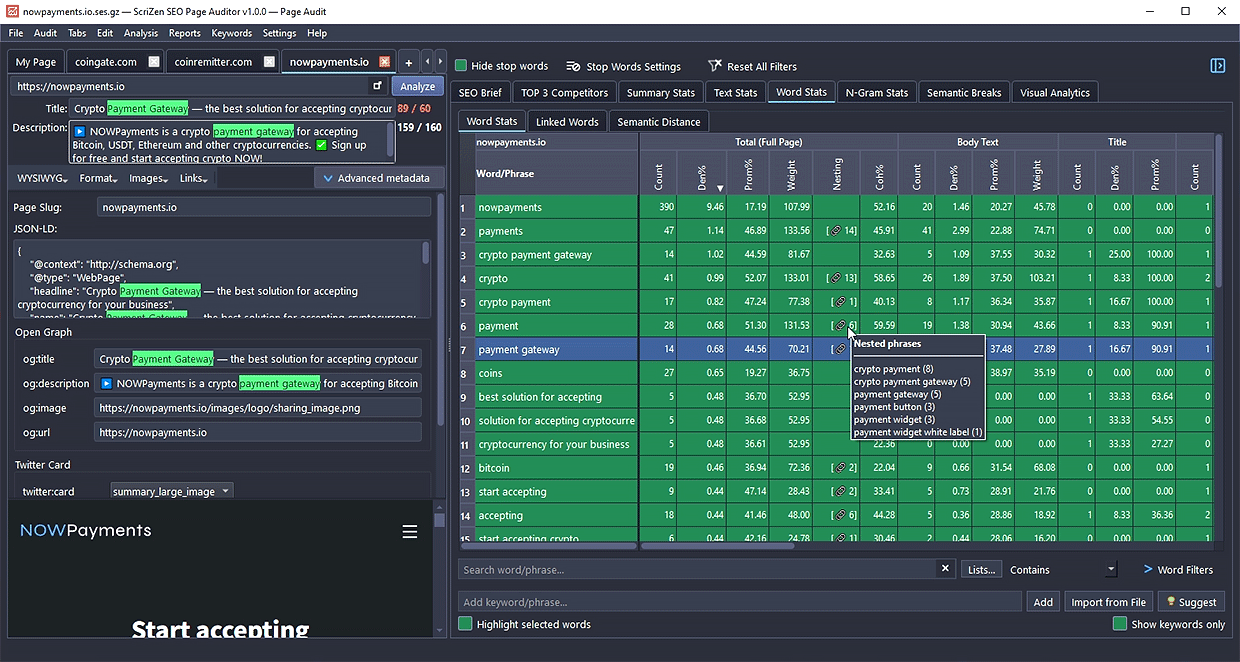Viewport: 1240px width, 662px height.
Task: Close the coingate.com tab
Action: click(x=154, y=62)
